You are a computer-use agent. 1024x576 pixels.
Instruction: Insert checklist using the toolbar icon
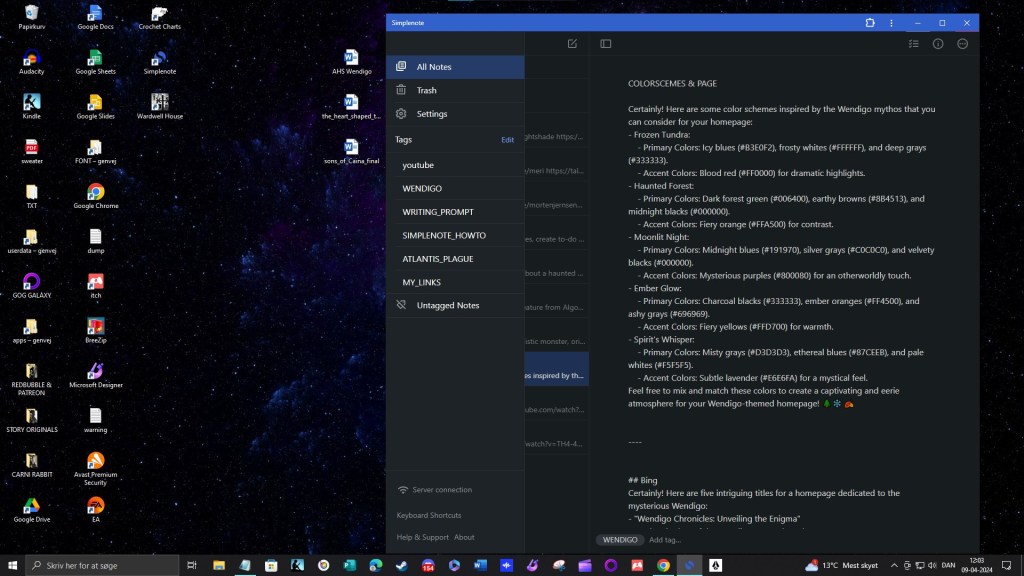pyautogui.click(x=913, y=44)
